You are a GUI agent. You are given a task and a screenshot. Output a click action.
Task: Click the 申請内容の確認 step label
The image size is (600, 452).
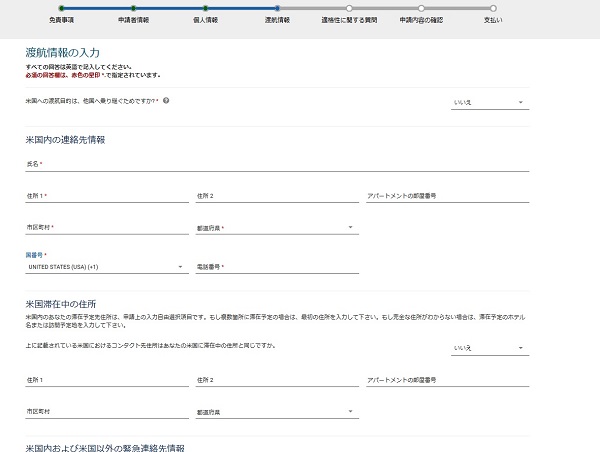421,19
